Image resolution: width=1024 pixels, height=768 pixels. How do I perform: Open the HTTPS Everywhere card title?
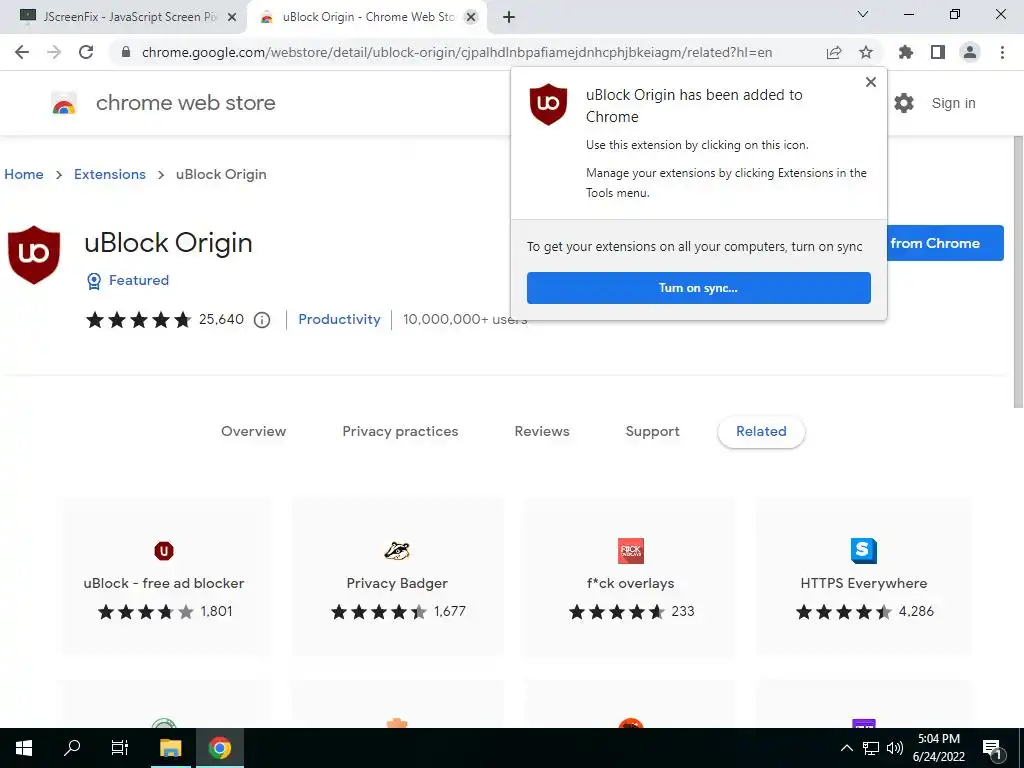(864, 583)
